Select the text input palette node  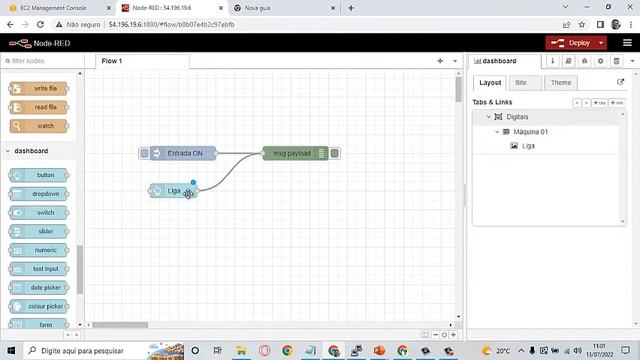click(38, 269)
